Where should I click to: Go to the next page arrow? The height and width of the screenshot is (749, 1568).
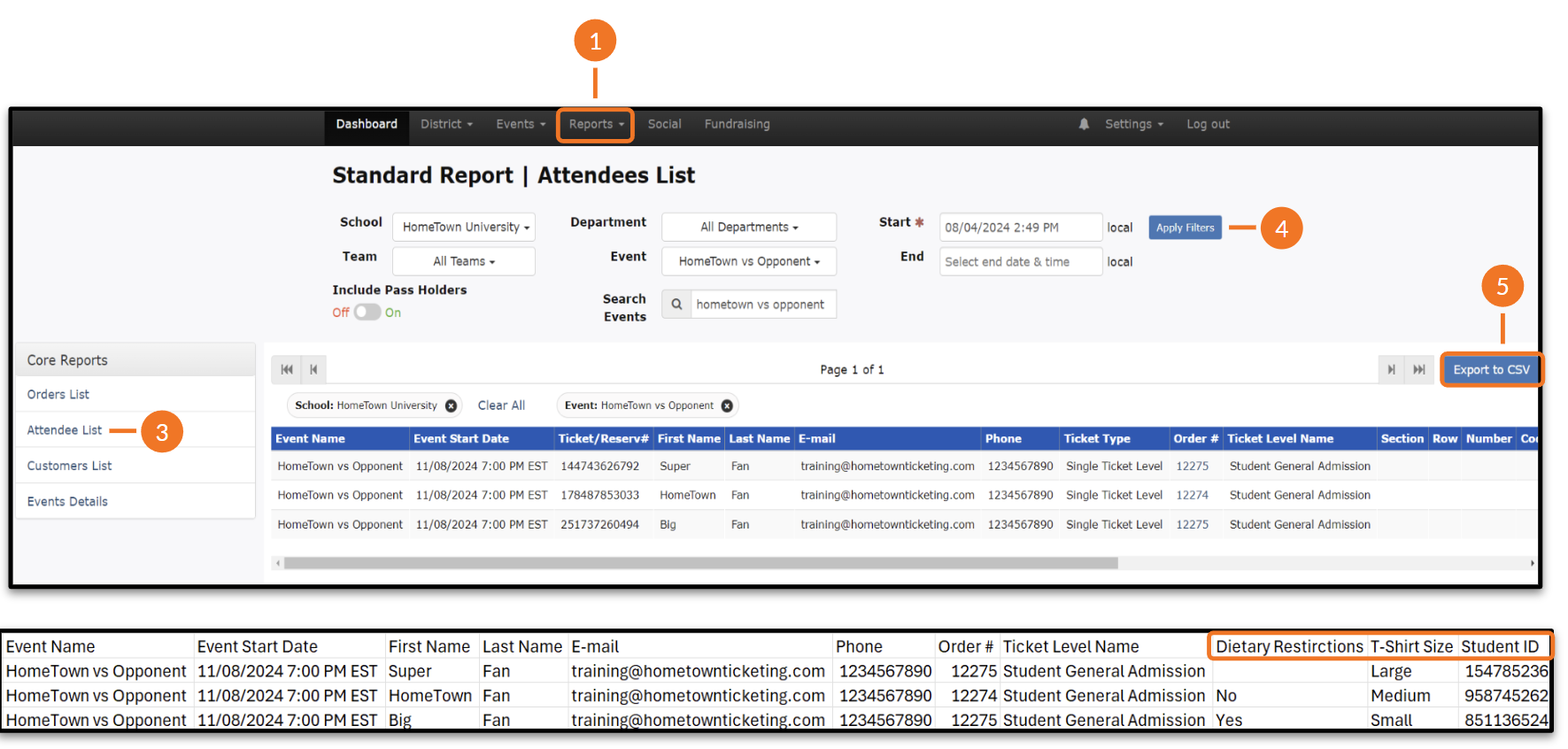[x=1391, y=370]
